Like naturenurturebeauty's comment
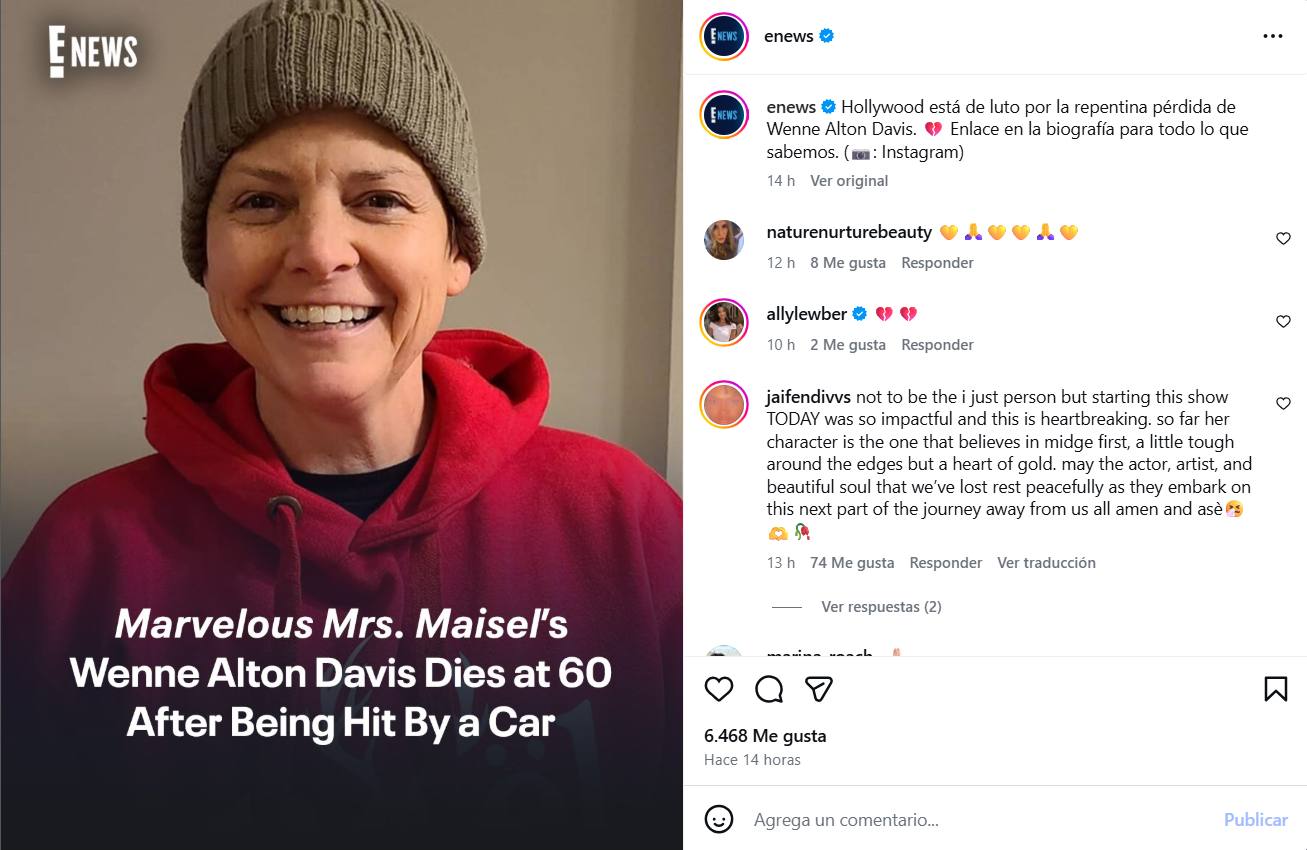This screenshot has width=1307, height=850. point(1283,239)
